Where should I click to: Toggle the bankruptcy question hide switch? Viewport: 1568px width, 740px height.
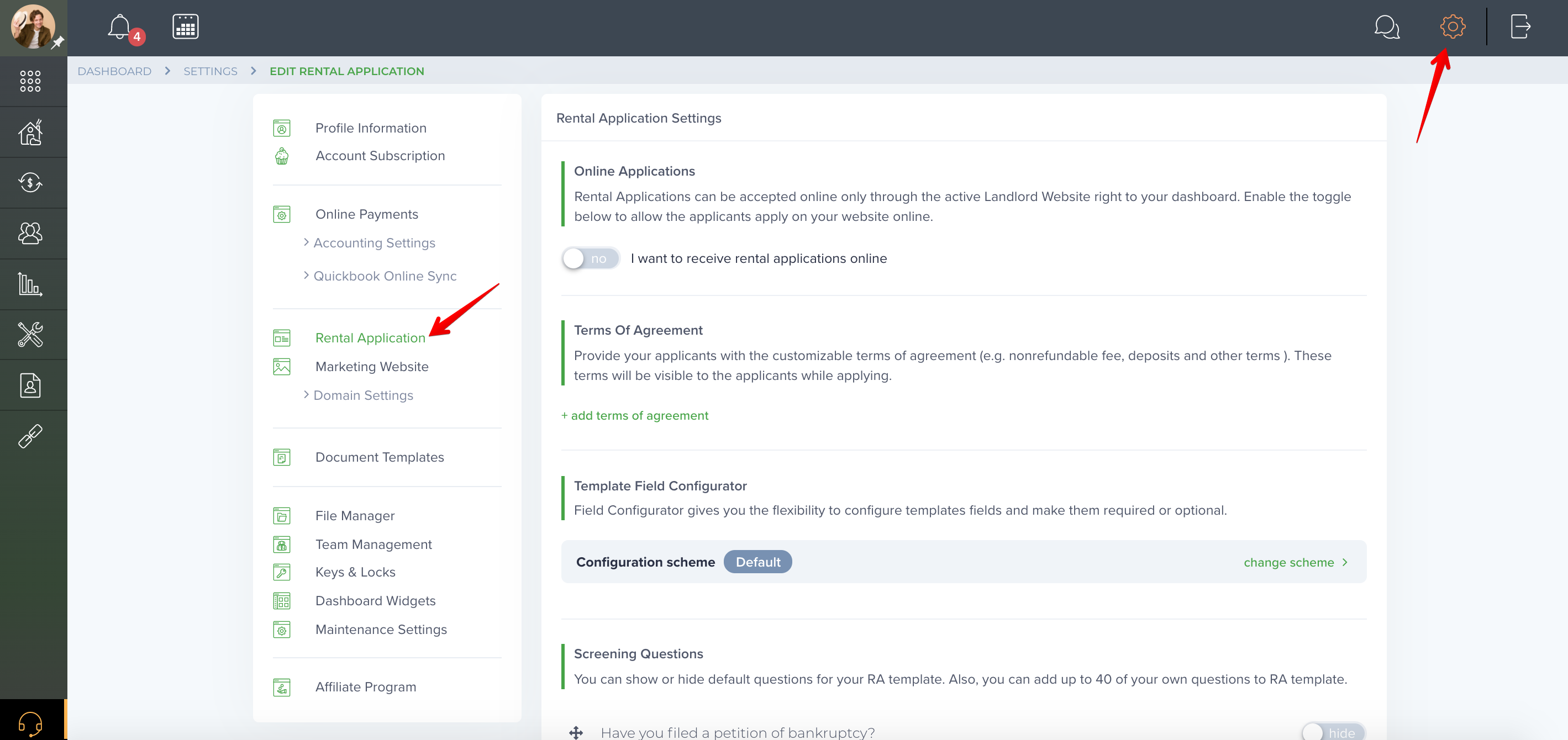coord(1333,732)
